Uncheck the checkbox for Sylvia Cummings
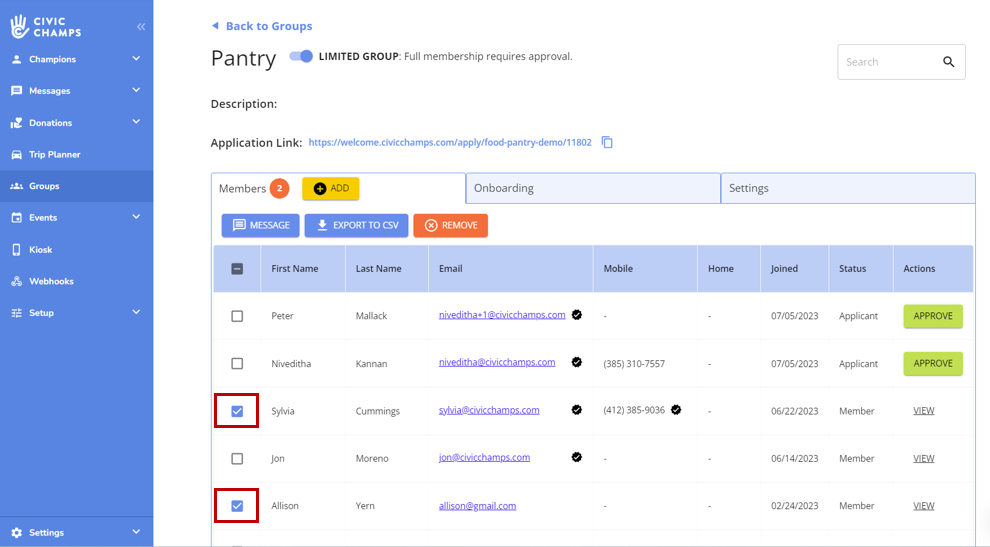990x547 pixels. click(x=237, y=411)
